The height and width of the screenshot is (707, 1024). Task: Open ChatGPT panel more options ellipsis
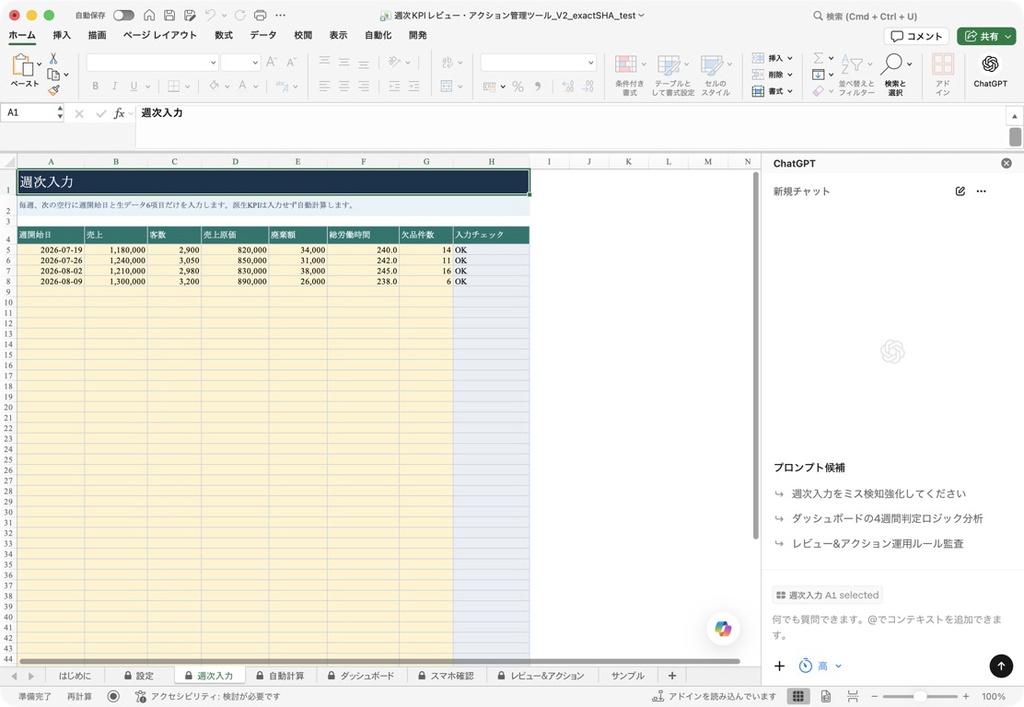(x=981, y=191)
